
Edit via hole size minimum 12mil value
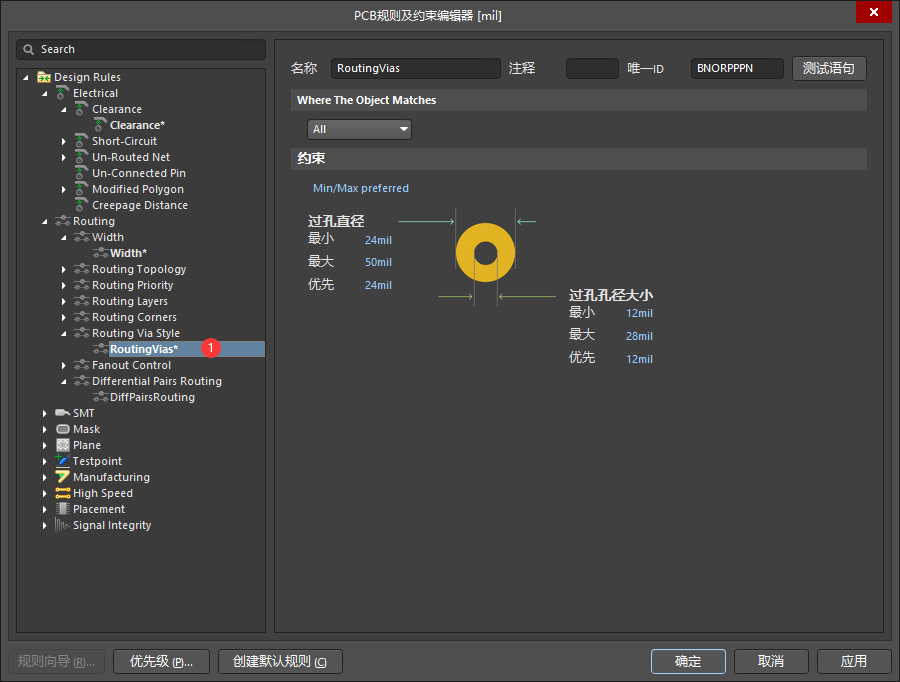(x=639, y=313)
